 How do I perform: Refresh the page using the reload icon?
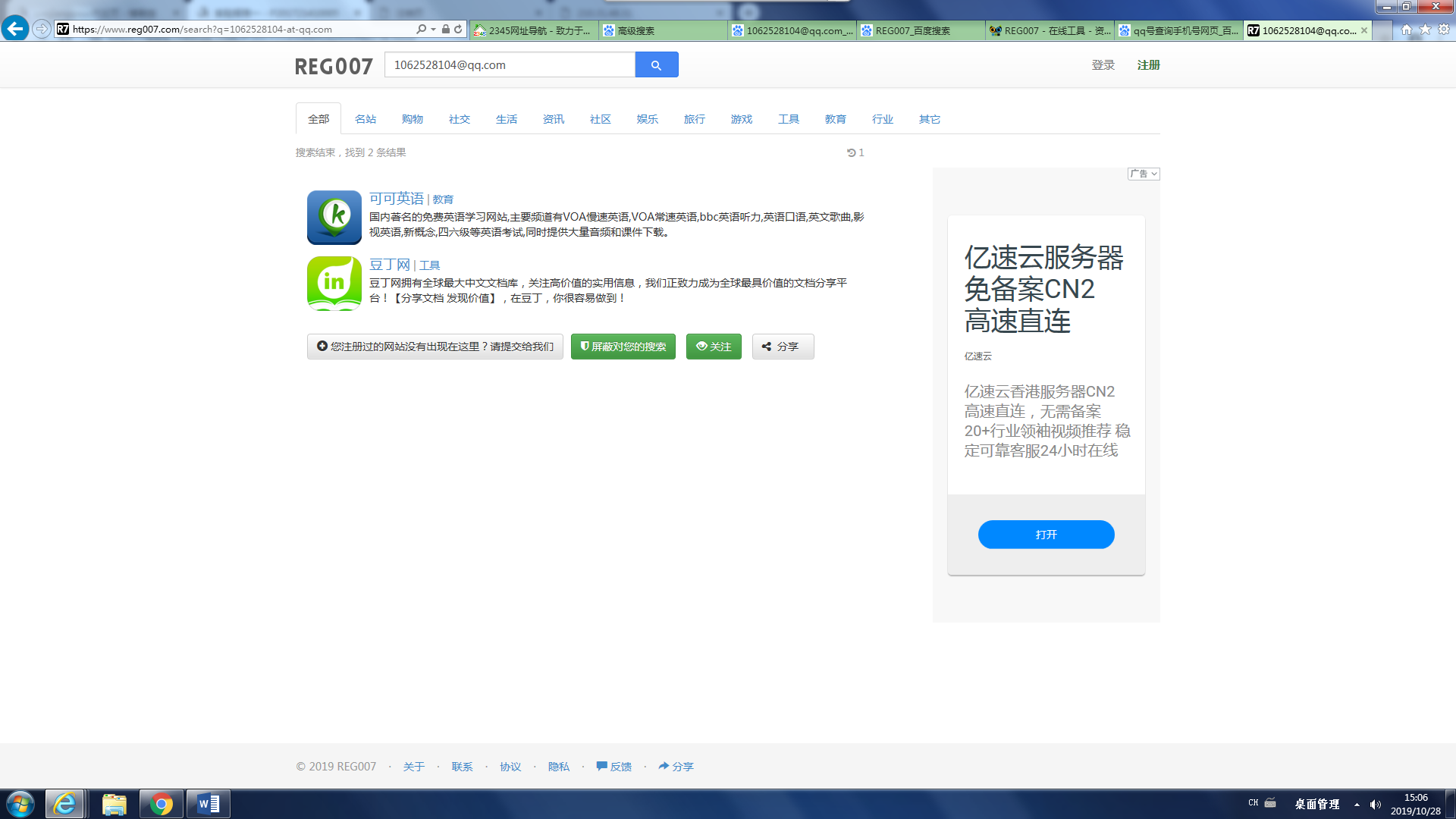tap(458, 30)
